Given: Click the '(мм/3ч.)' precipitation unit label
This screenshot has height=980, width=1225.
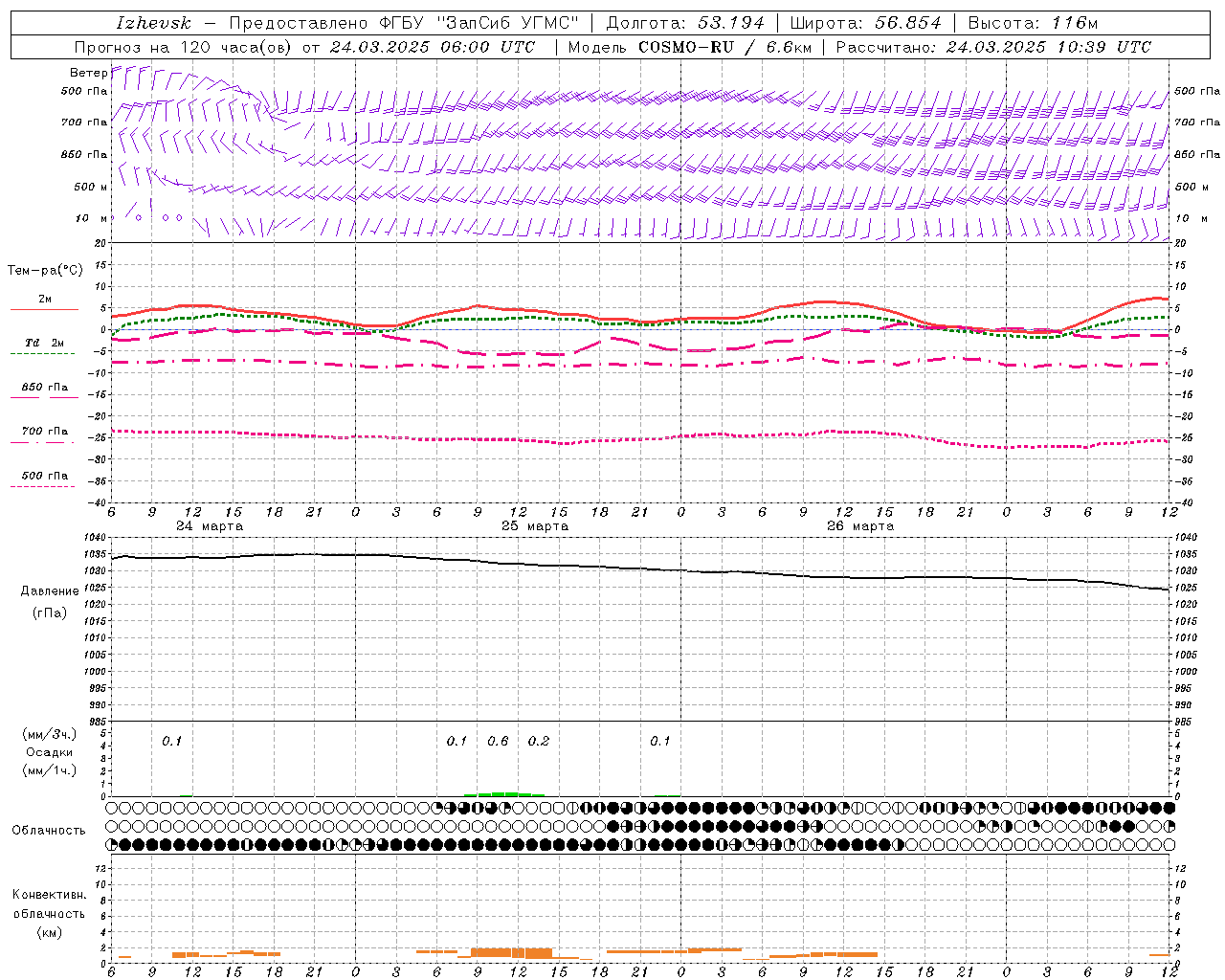Looking at the screenshot, I should (50, 734).
